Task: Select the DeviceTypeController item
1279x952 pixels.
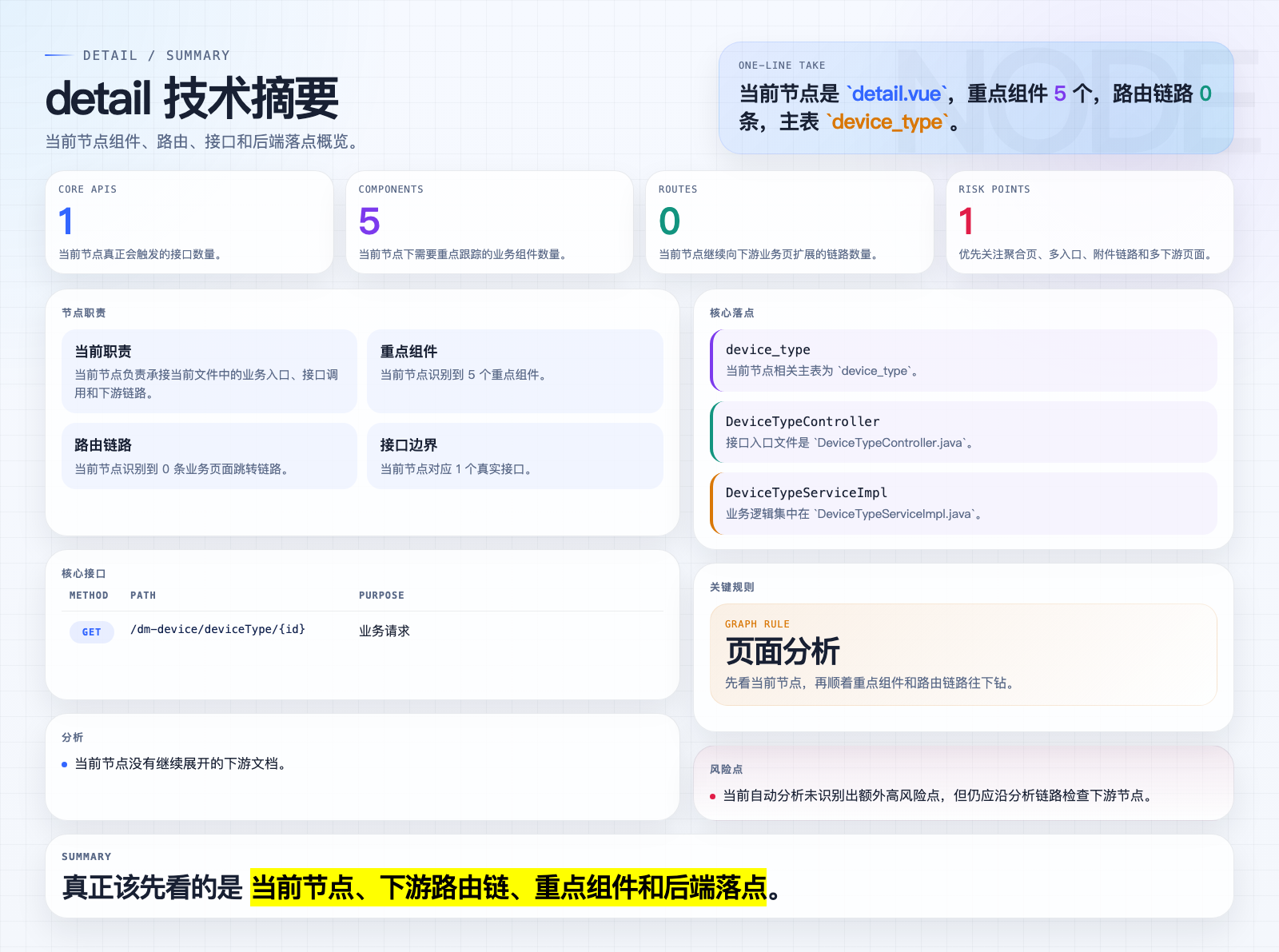Action: pos(963,432)
